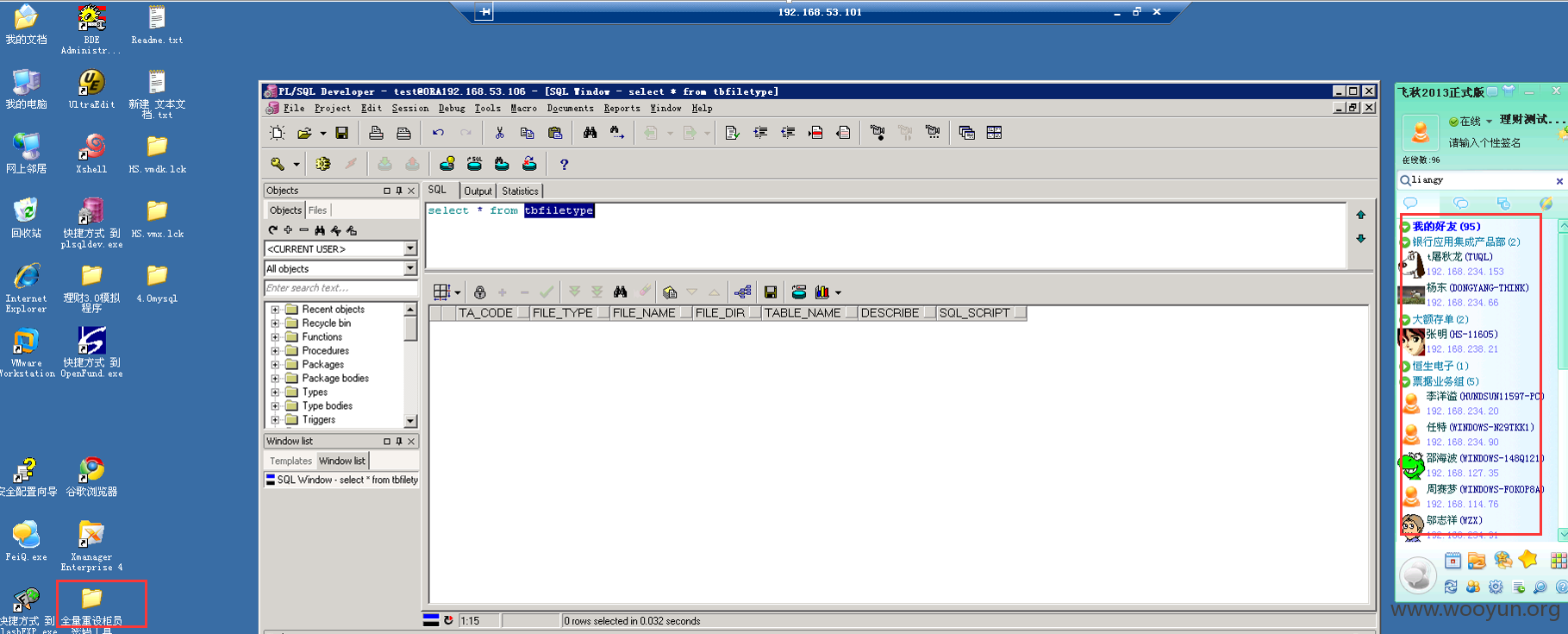Image resolution: width=1568 pixels, height=634 pixels.
Task: Switch to the Statistics tab
Action: [520, 191]
